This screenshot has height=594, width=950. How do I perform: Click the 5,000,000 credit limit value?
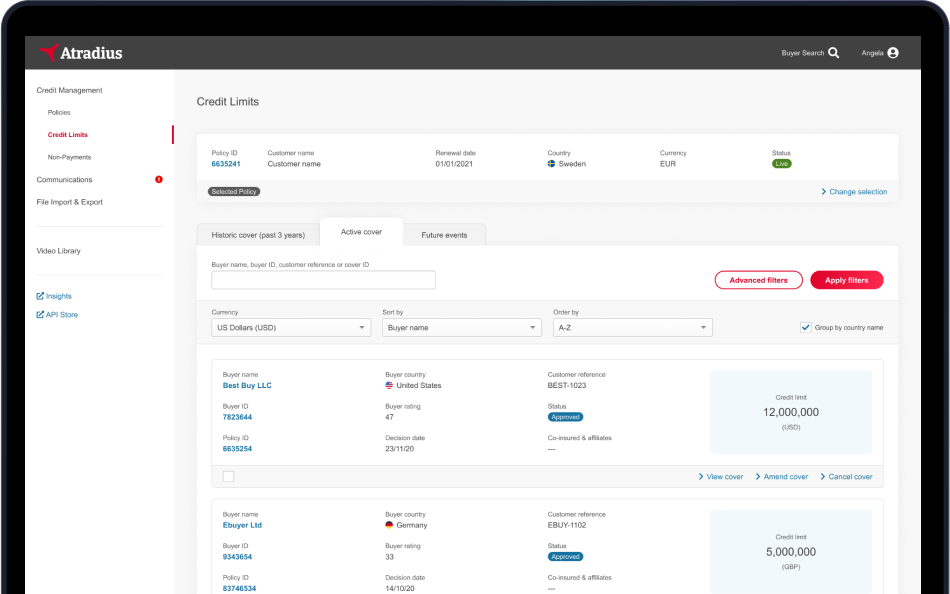click(x=791, y=552)
